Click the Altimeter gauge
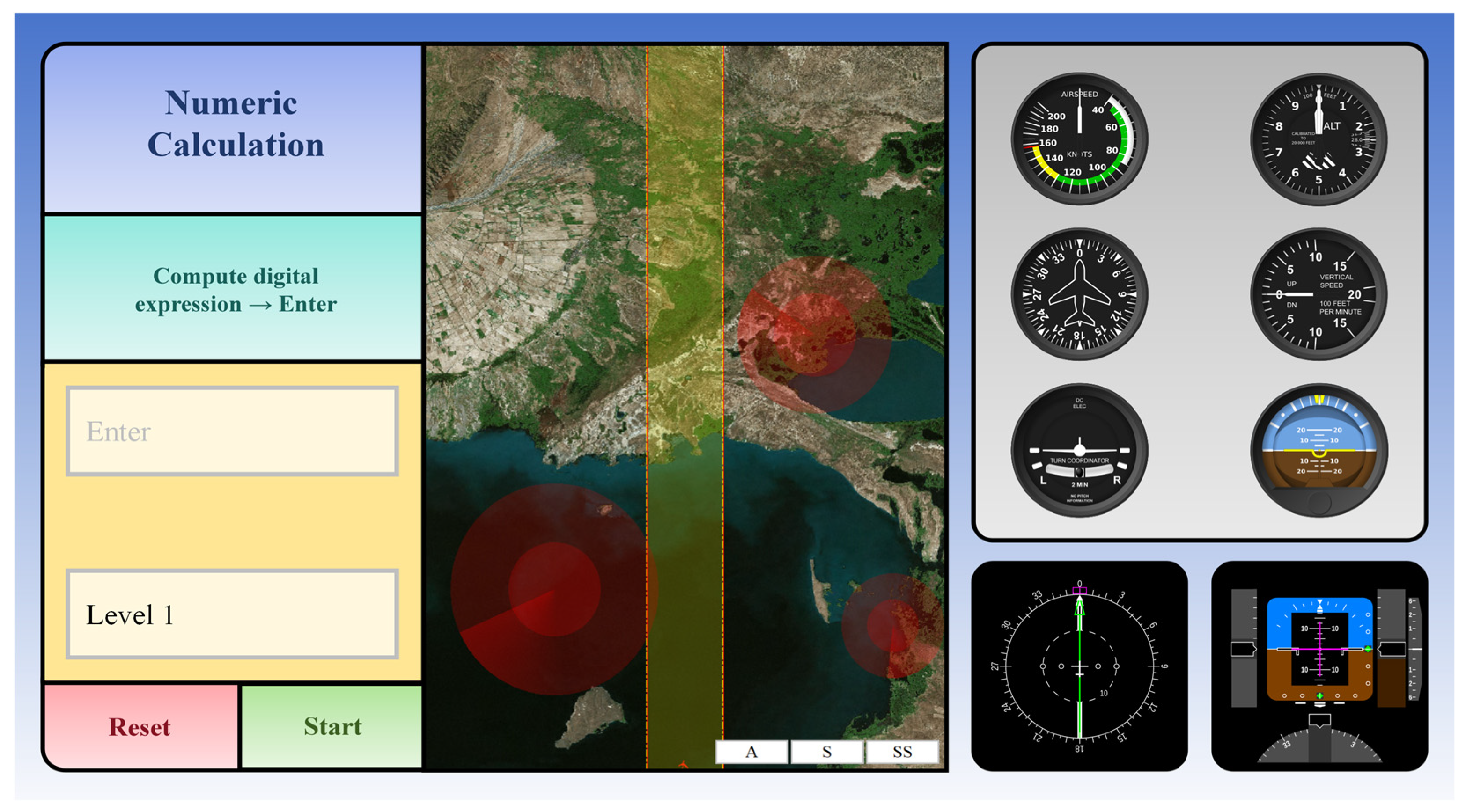 tap(1319, 139)
